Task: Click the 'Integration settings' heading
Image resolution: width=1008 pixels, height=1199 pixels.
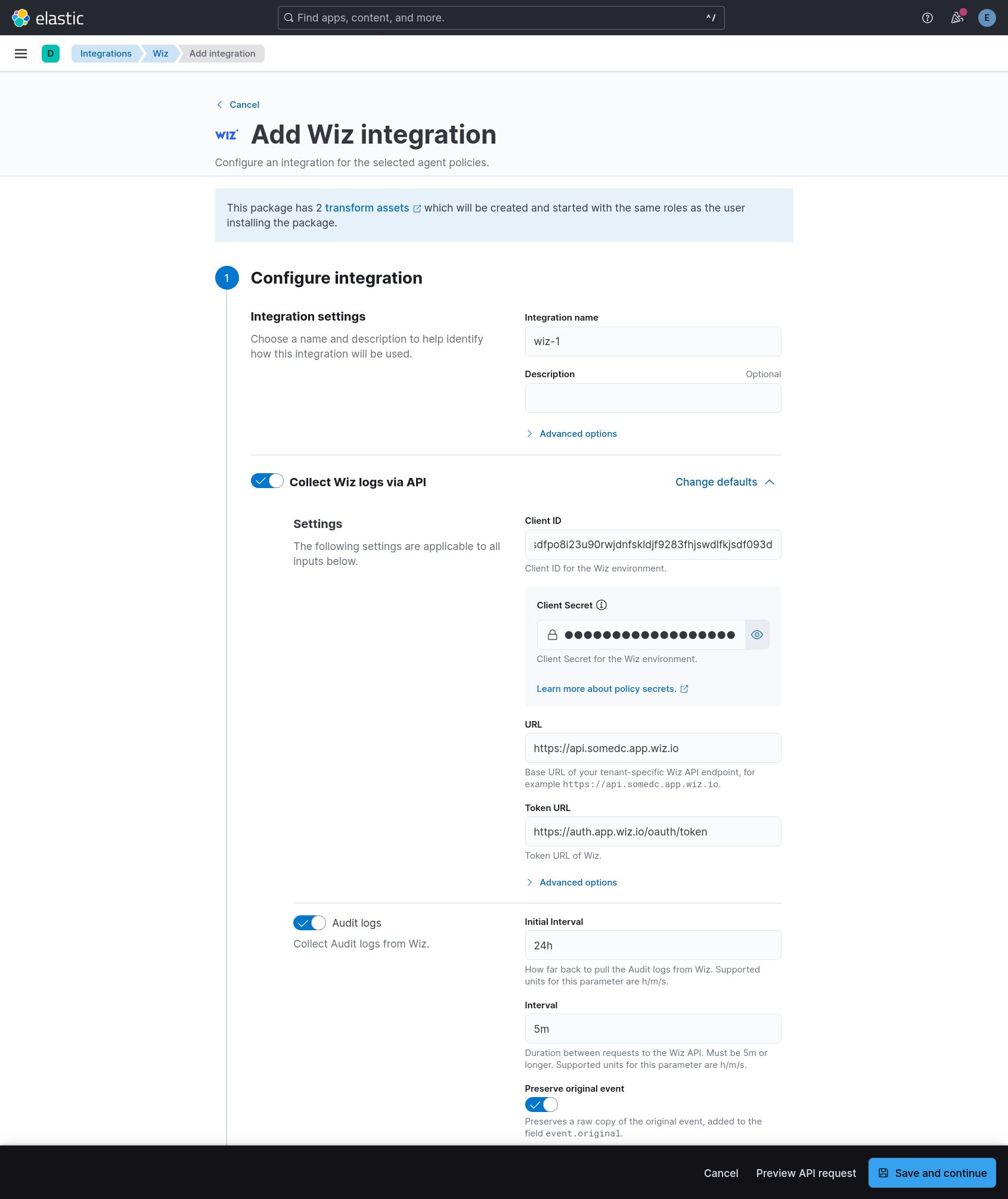Action: (x=308, y=316)
